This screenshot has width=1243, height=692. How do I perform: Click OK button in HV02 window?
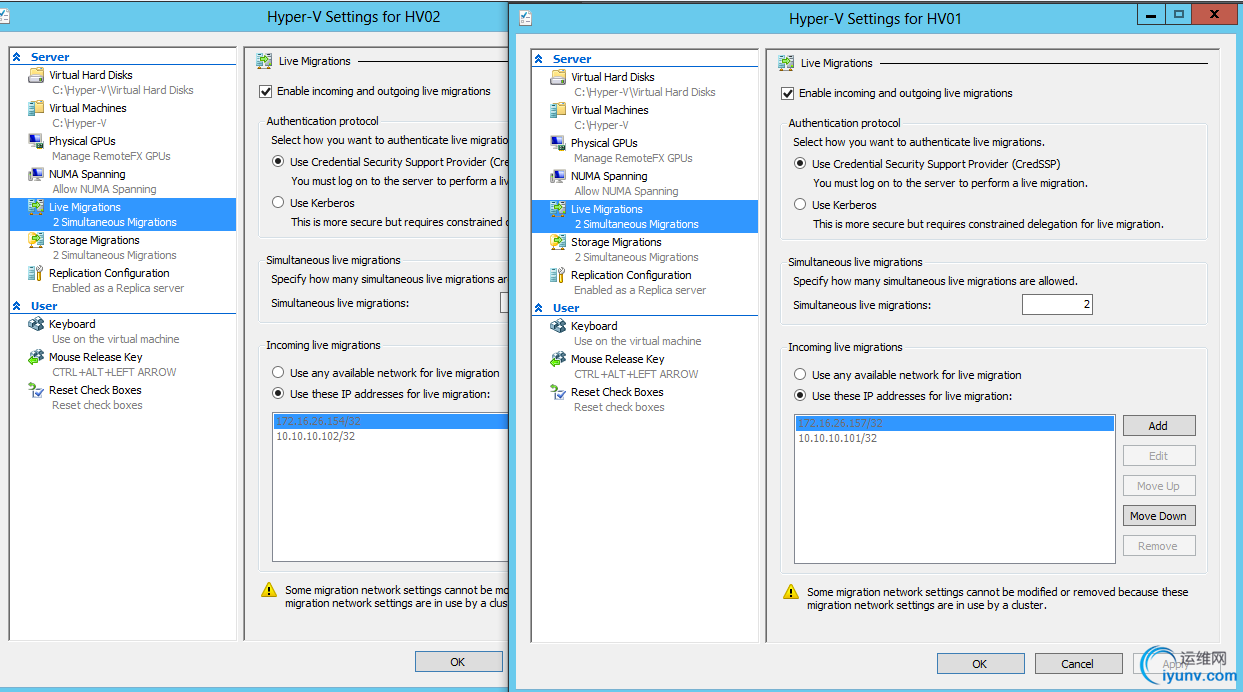[x=458, y=662]
